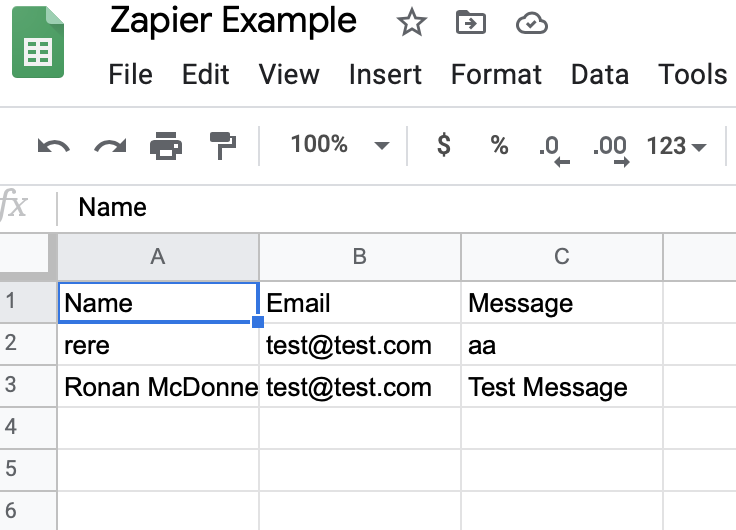Open the Data menu
This screenshot has width=736, height=530.
click(599, 74)
